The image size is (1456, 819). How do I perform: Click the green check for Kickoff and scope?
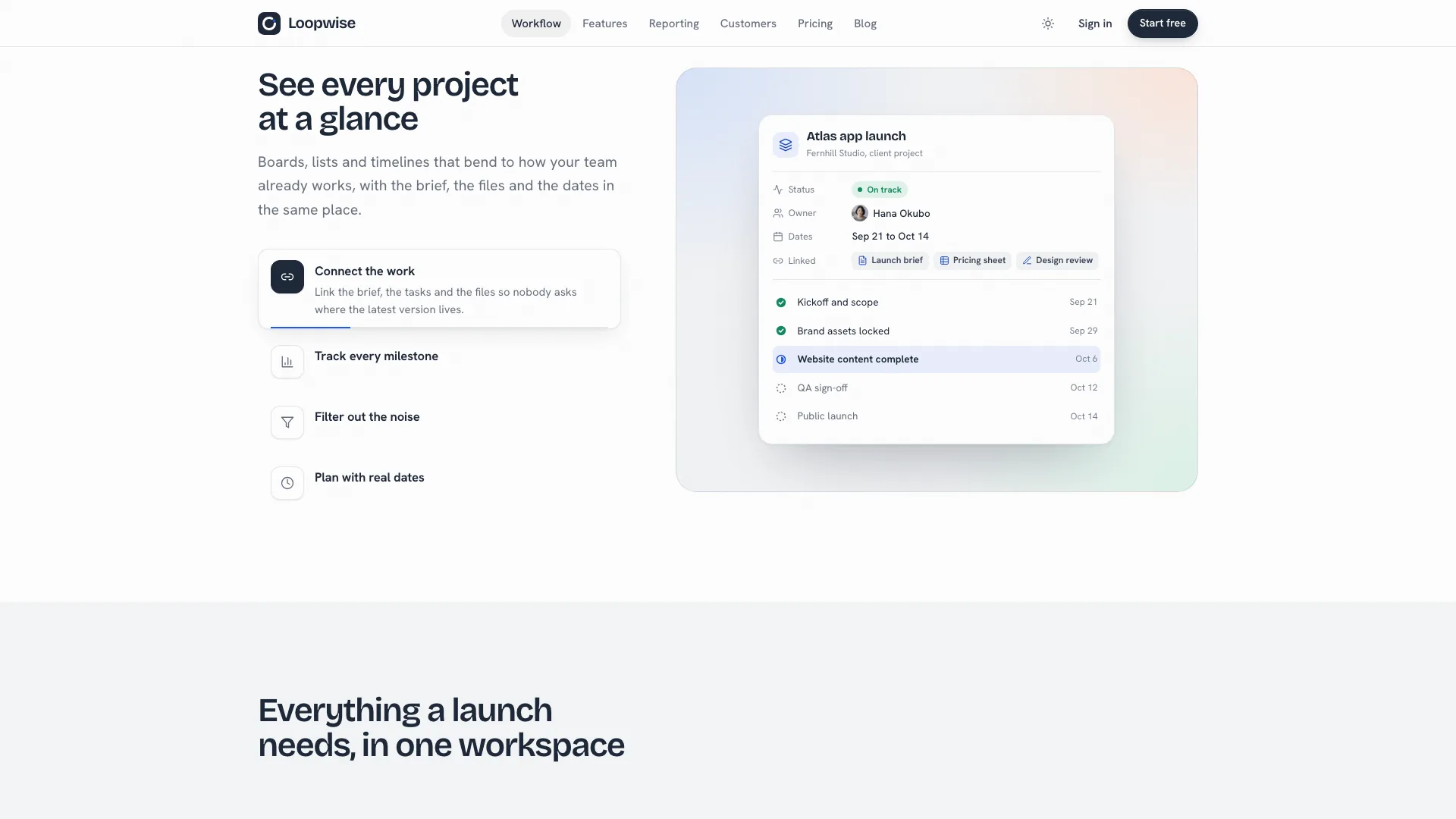click(x=781, y=303)
